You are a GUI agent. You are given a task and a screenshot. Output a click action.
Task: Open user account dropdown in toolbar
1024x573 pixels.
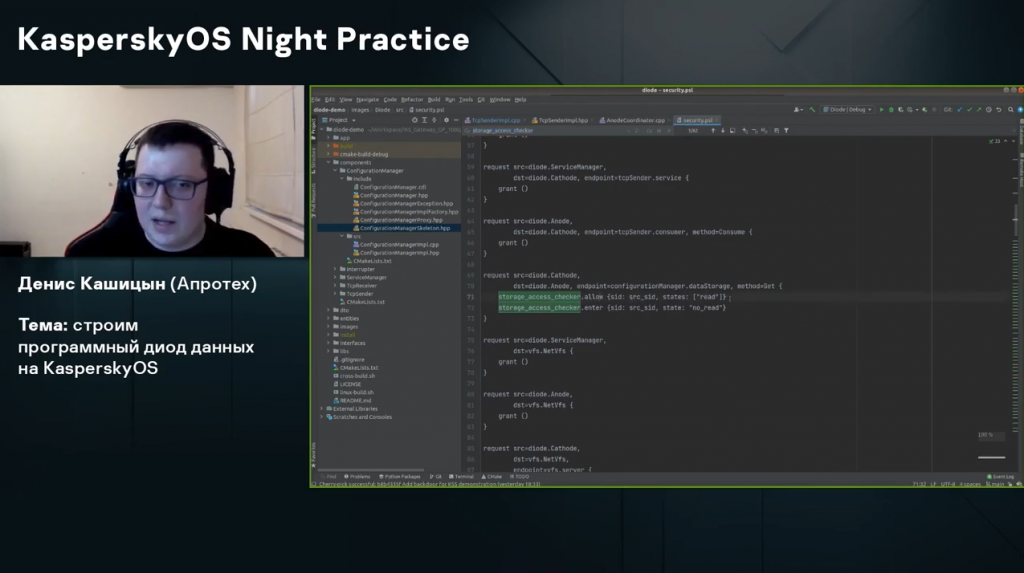pos(798,110)
